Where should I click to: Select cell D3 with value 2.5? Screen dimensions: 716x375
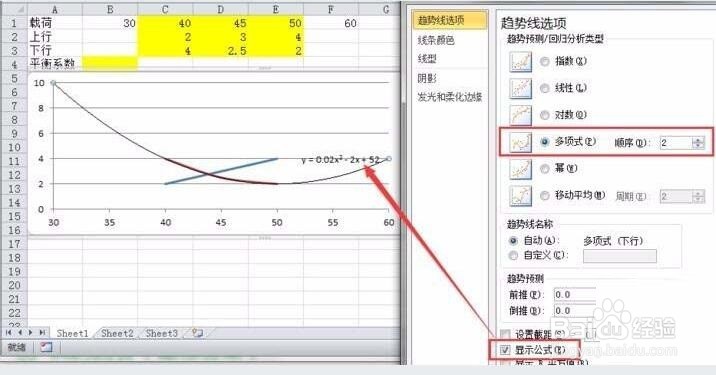tap(221, 50)
